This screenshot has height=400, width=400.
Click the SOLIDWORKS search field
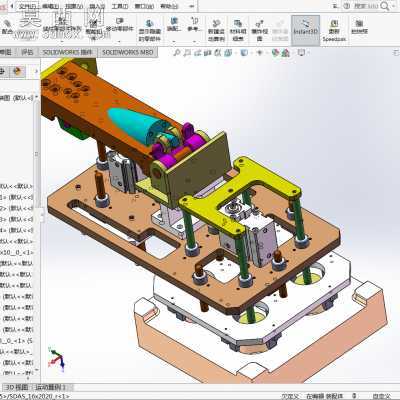click(x=366, y=6)
